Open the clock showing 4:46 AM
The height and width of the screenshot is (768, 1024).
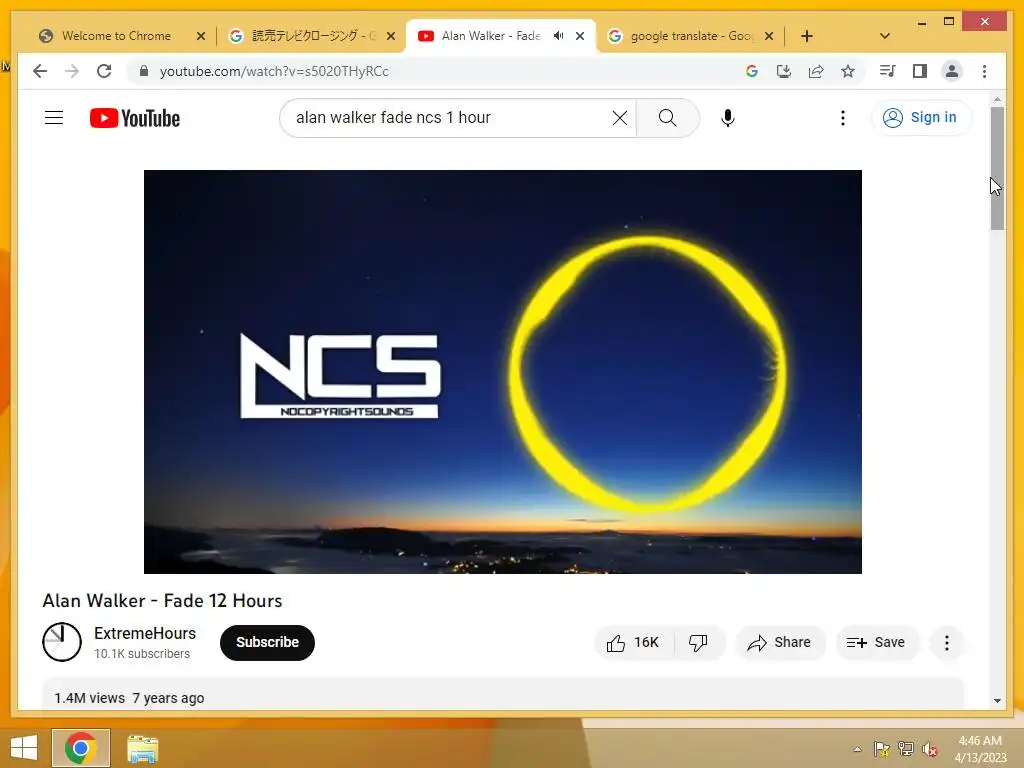click(x=980, y=749)
